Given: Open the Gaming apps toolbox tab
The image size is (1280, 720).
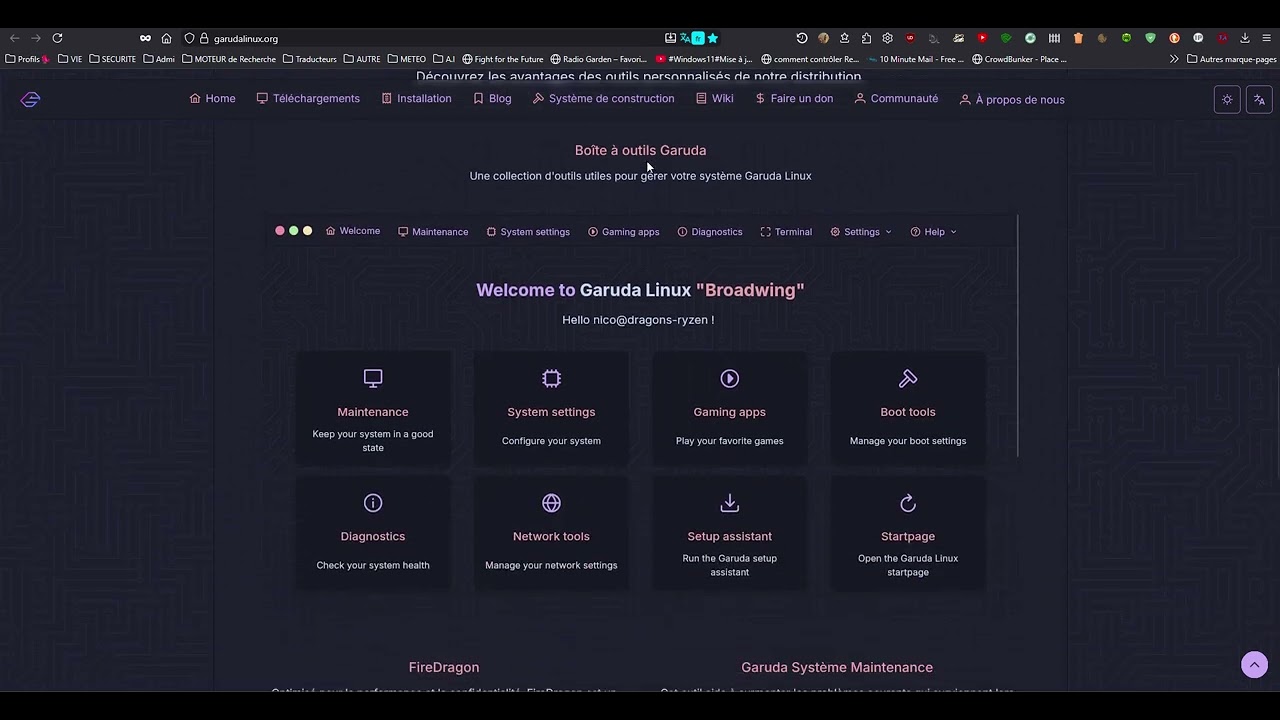Looking at the screenshot, I should point(624,232).
